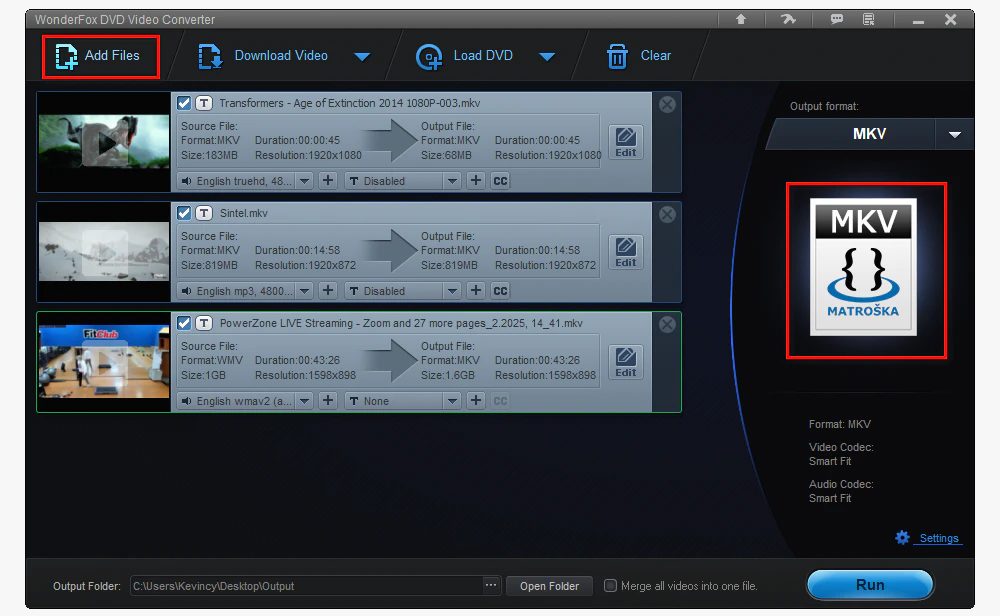Clear the file list
The image size is (1000, 616).
pyautogui.click(x=638, y=56)
